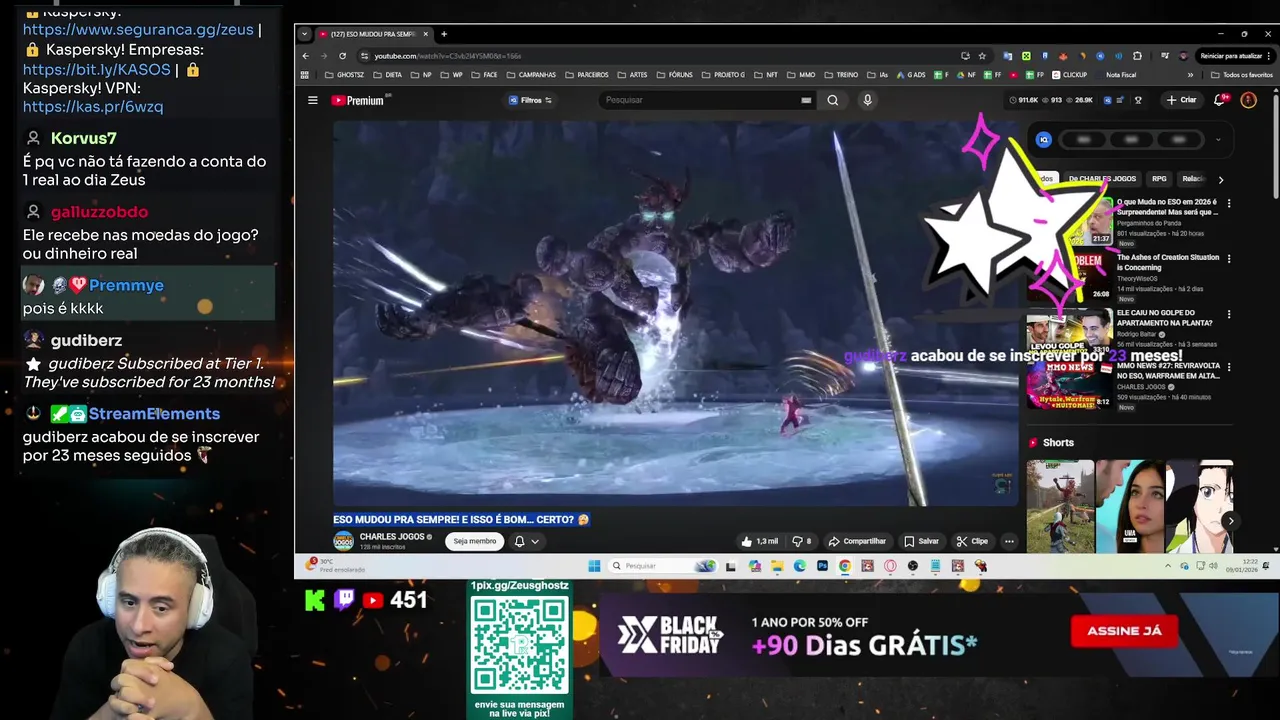1280x720 pixels.
Task: Open the FÓRUNS bookmarks folder
Action: (675, 75)
